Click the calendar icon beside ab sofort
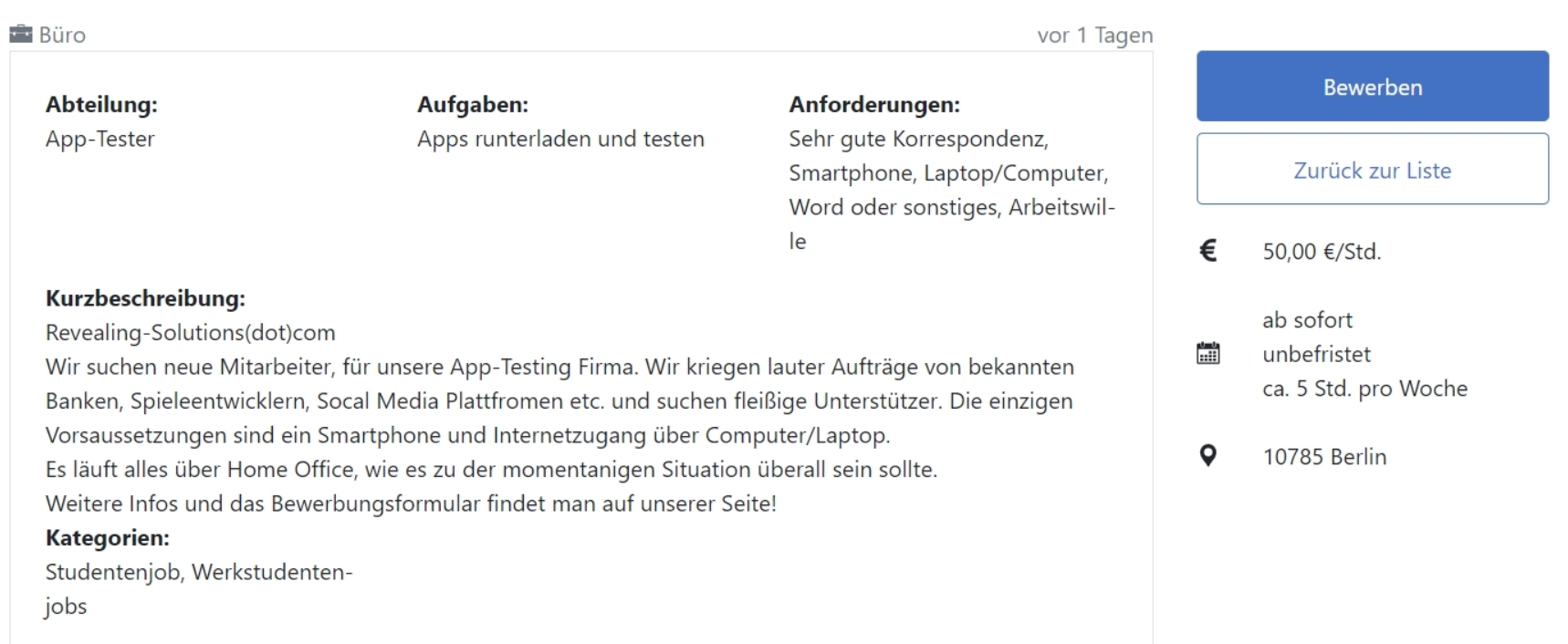 (1207, 353)
